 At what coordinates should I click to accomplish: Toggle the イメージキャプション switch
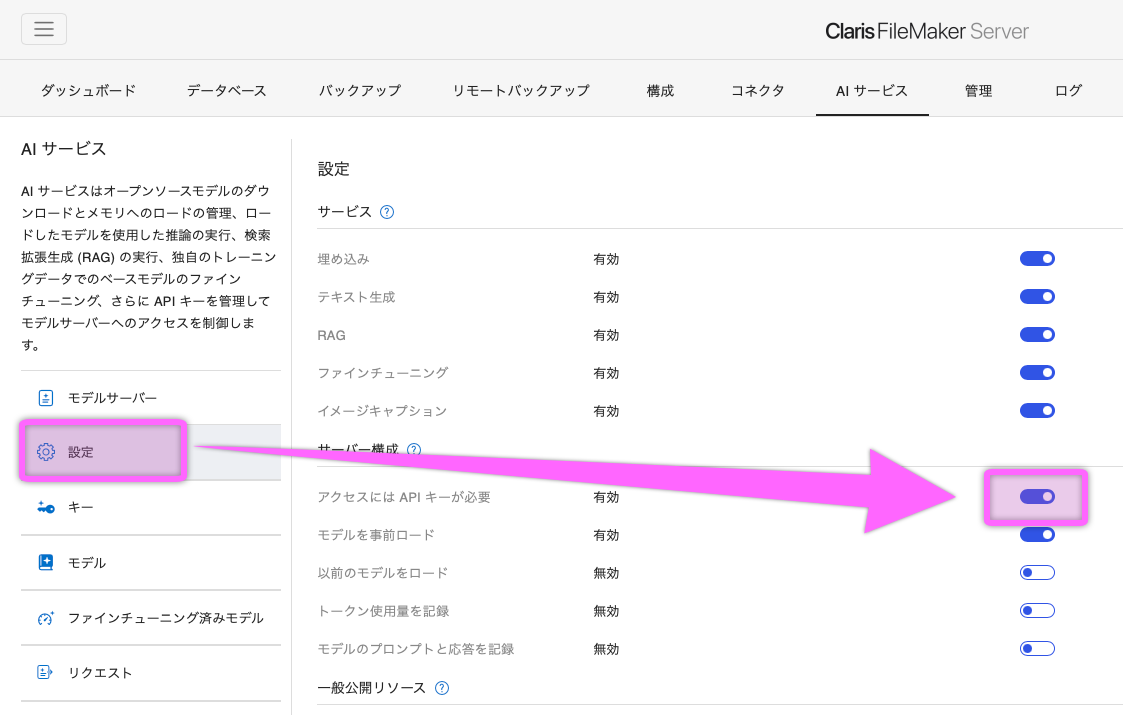click(1037, 411)
